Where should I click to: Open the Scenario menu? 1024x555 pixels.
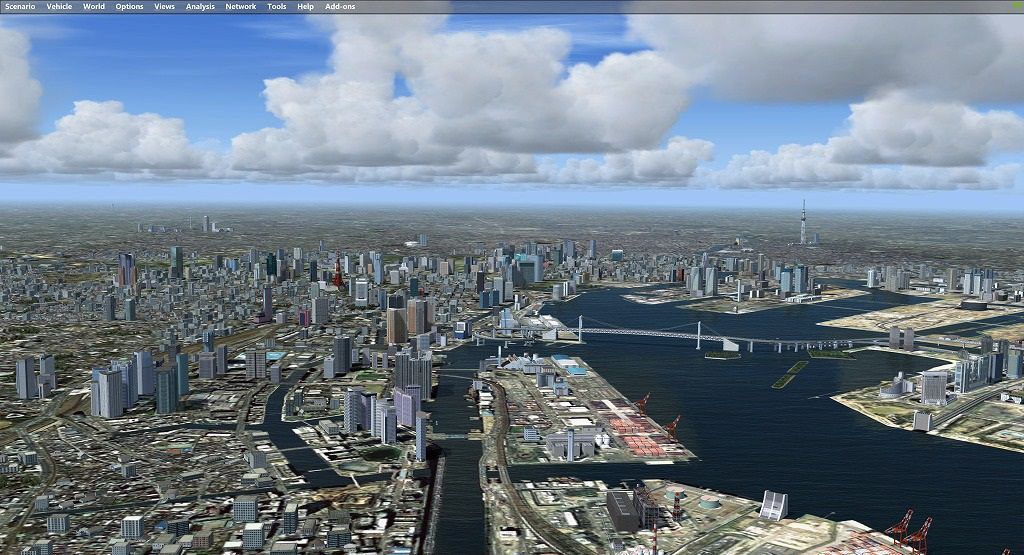coord(20,7)
